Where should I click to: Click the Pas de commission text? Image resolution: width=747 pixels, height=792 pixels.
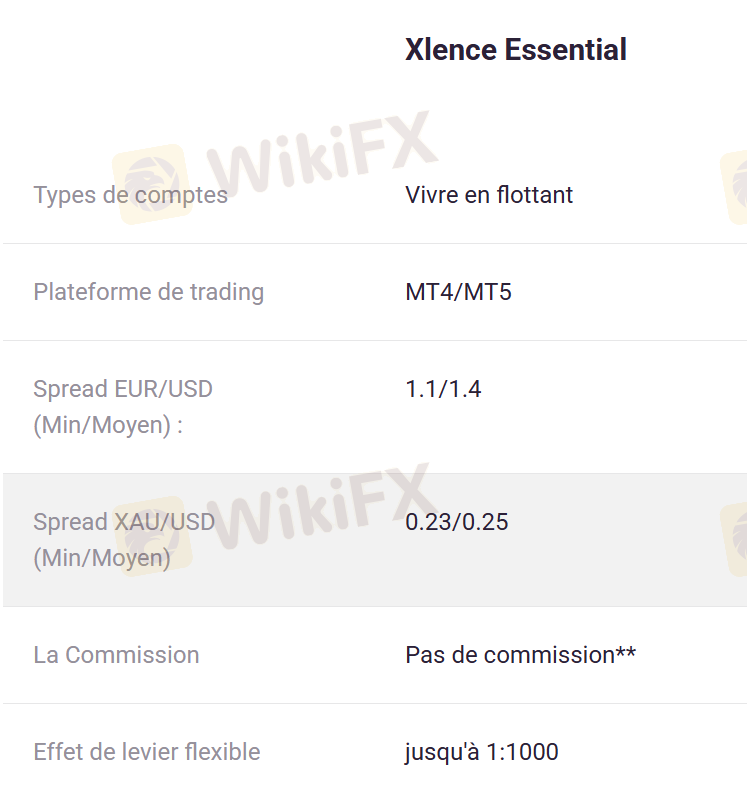(x=509, y=655)
